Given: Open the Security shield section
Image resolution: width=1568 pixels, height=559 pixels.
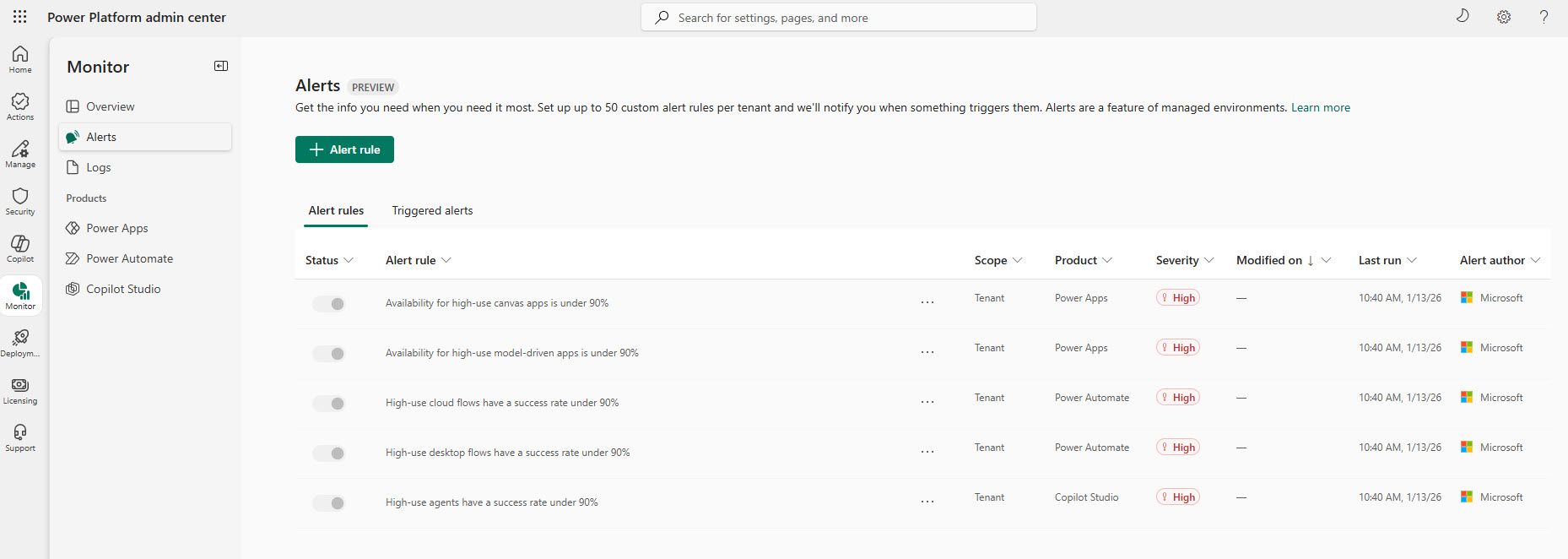Looking at the screenshot, I should [20, 201].
